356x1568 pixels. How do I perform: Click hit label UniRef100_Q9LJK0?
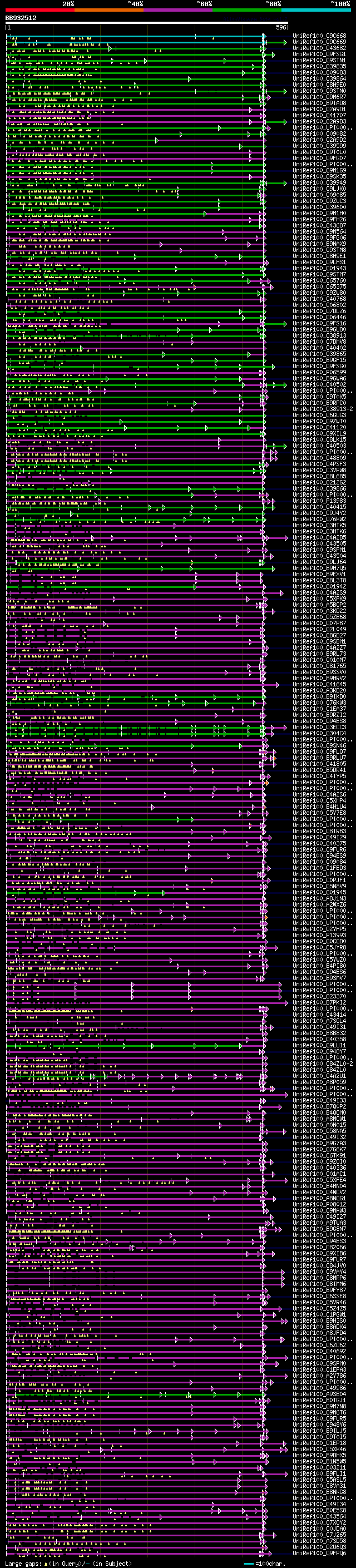319,189
